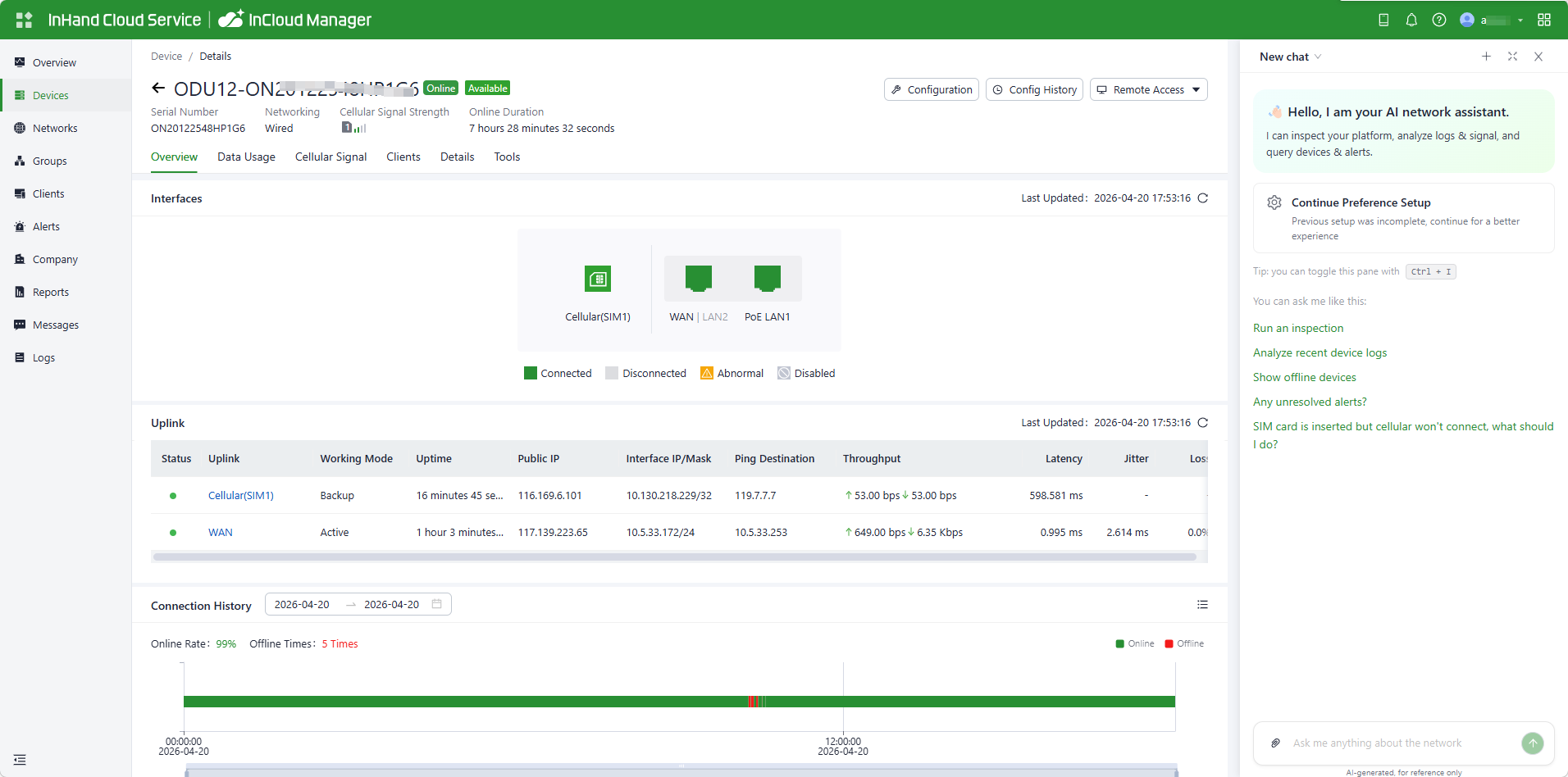
Task: Click the back arrow beside device name
Action: 158,89
